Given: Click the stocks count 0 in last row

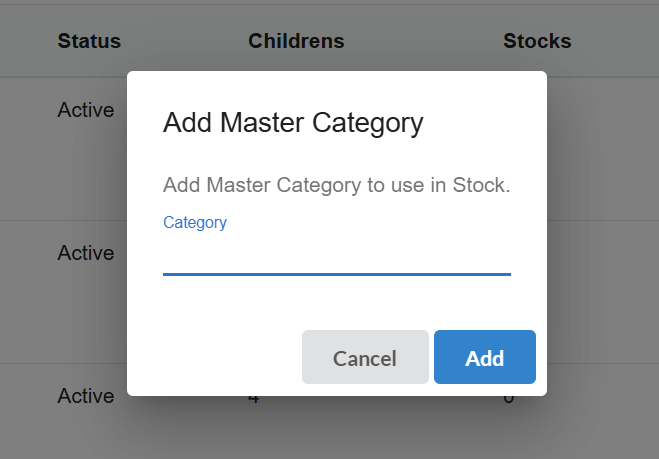Looking at the screenshot, I should coord(508,398).
